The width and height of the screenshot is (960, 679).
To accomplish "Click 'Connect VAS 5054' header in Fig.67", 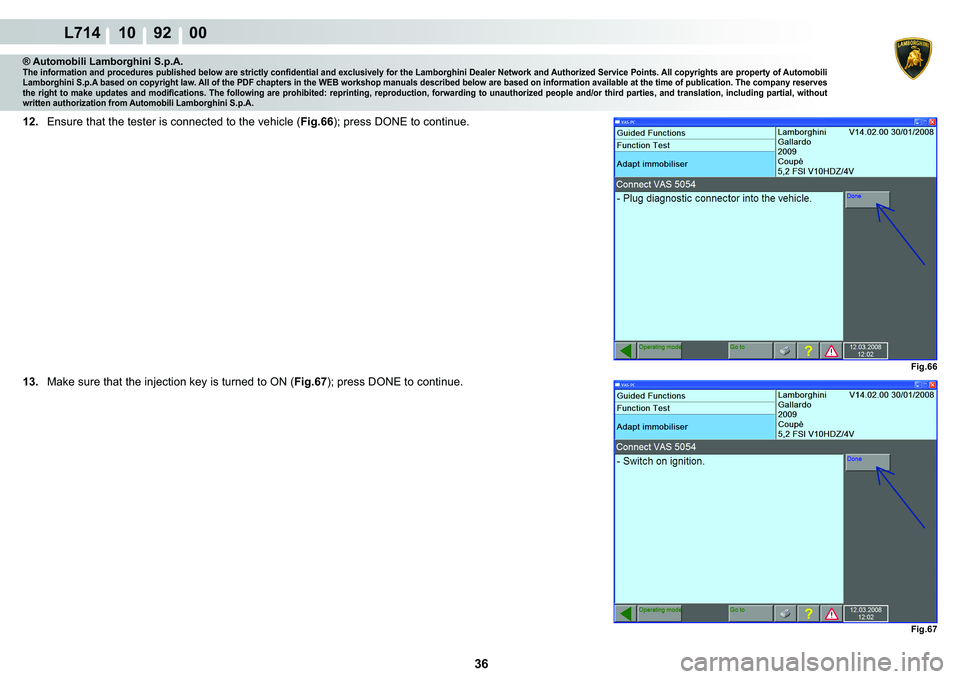I will coord(656,447).
